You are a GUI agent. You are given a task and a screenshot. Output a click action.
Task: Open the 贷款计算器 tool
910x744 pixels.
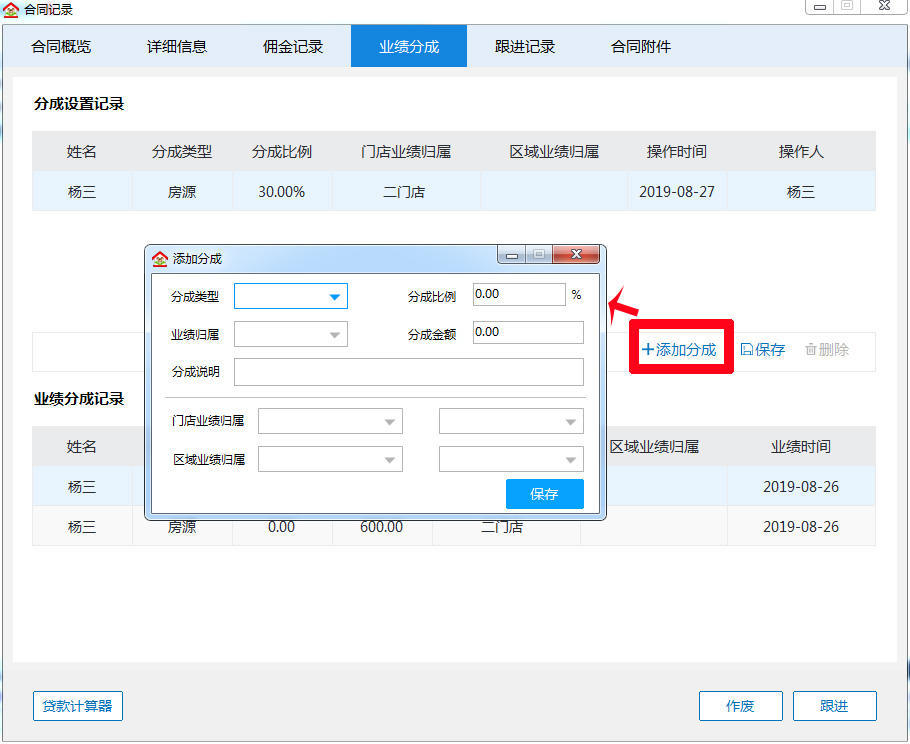pos(77,706)
